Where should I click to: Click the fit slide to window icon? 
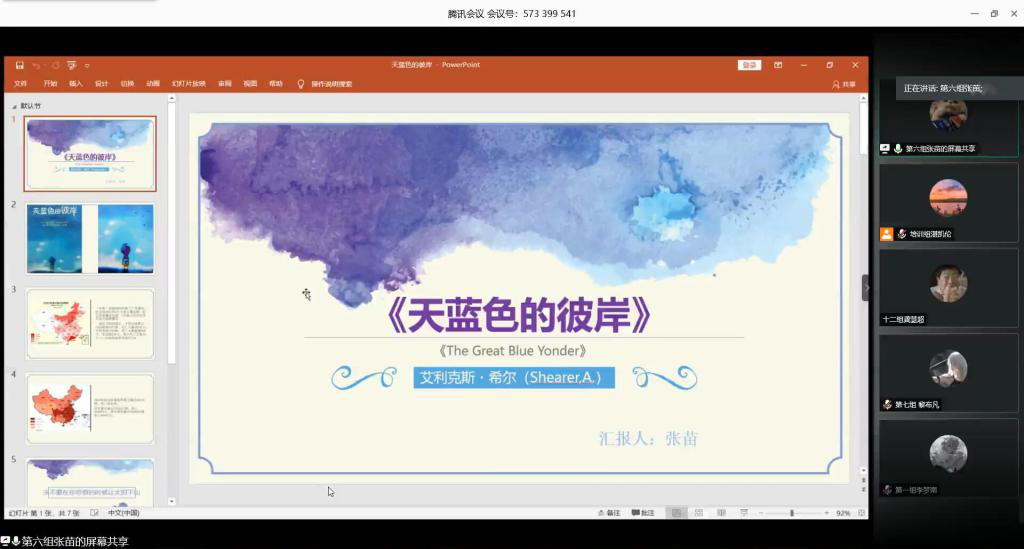(860, 513)
